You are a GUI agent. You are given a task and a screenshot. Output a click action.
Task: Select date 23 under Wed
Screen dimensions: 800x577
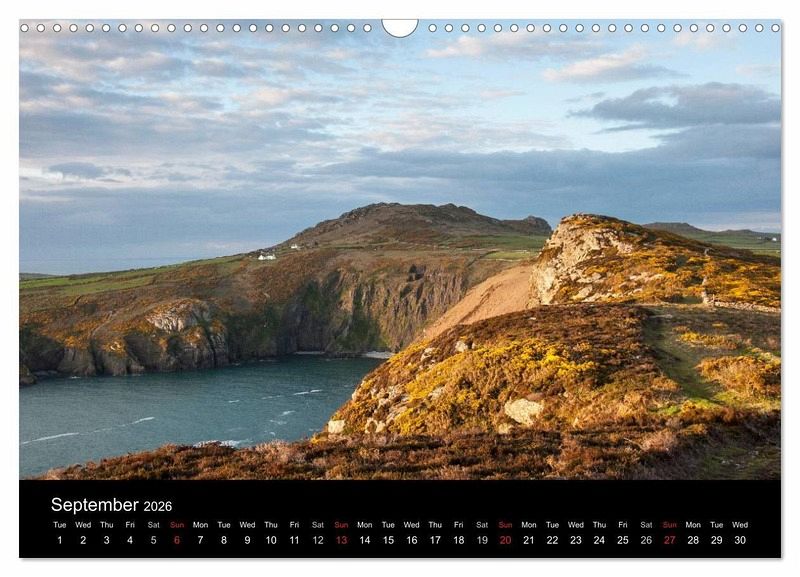pyautogui.click(x=576, y=540)
